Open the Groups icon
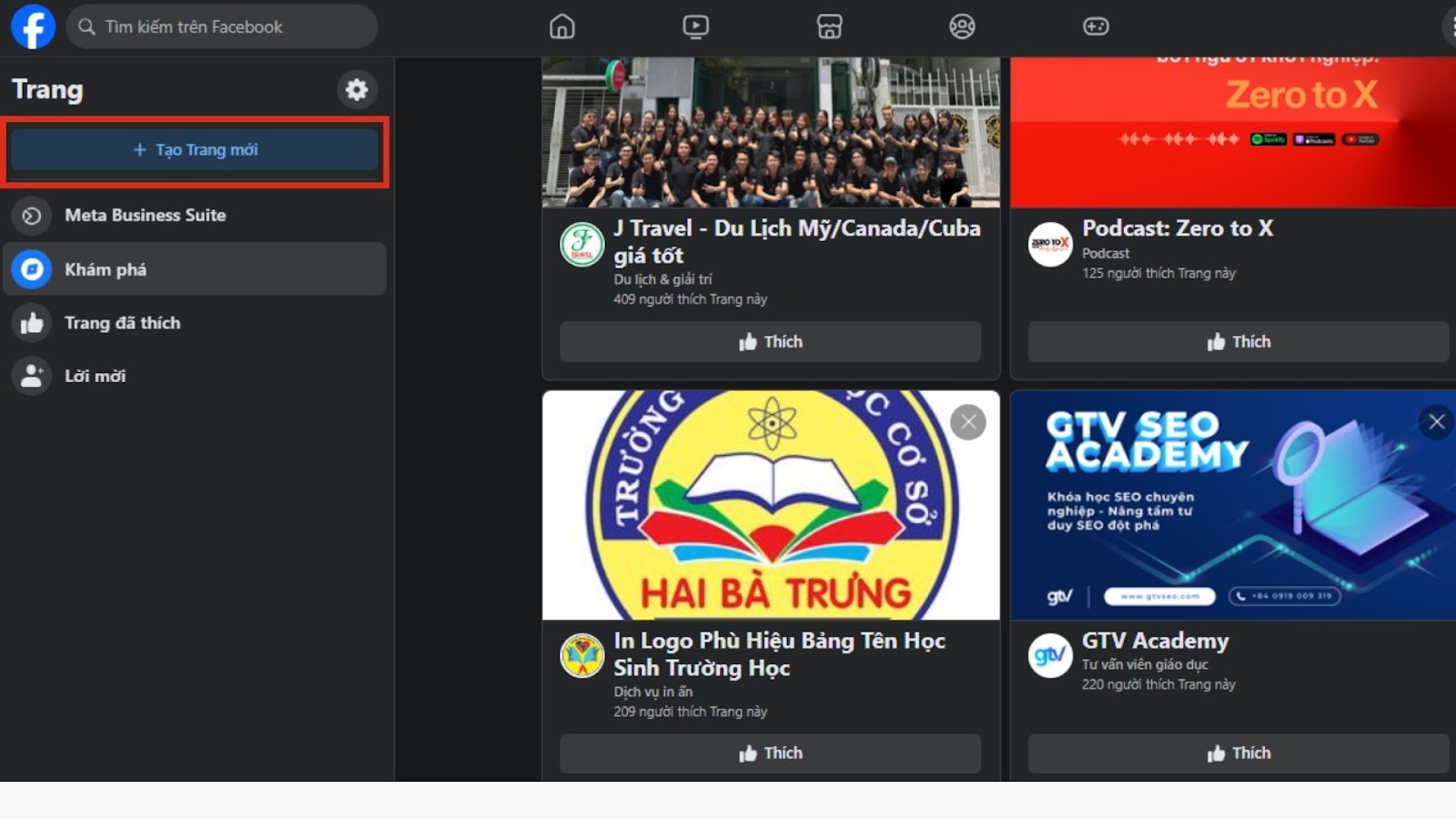 coord(962,26)
